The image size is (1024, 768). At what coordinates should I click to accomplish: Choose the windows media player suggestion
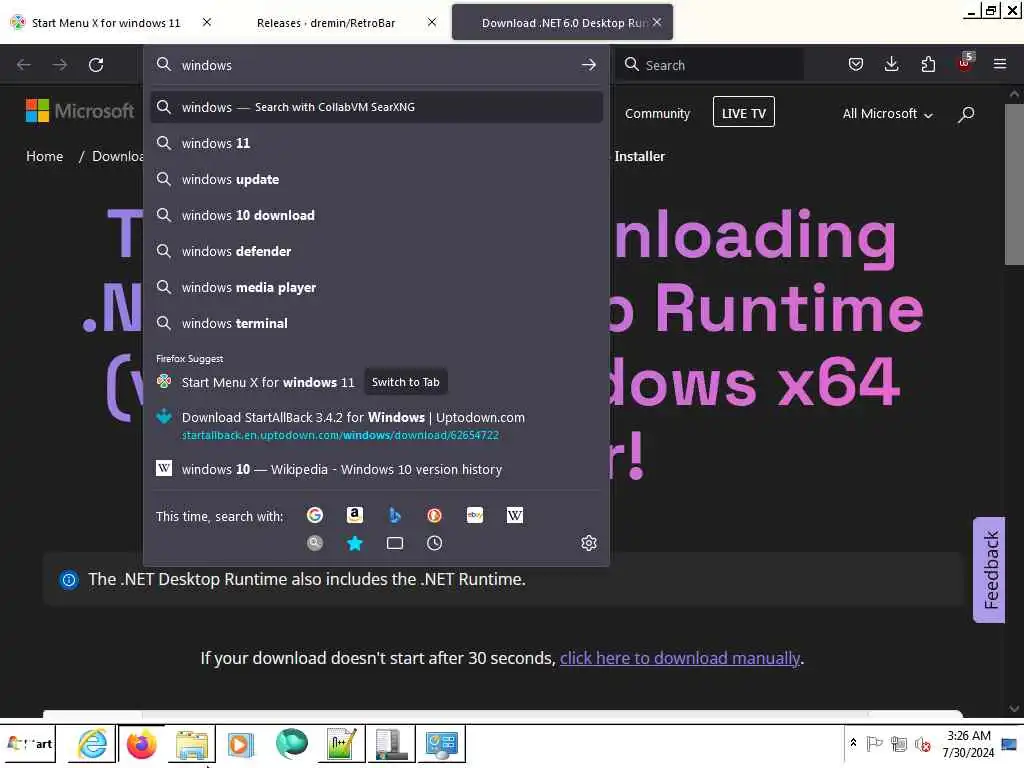point(376,287)
